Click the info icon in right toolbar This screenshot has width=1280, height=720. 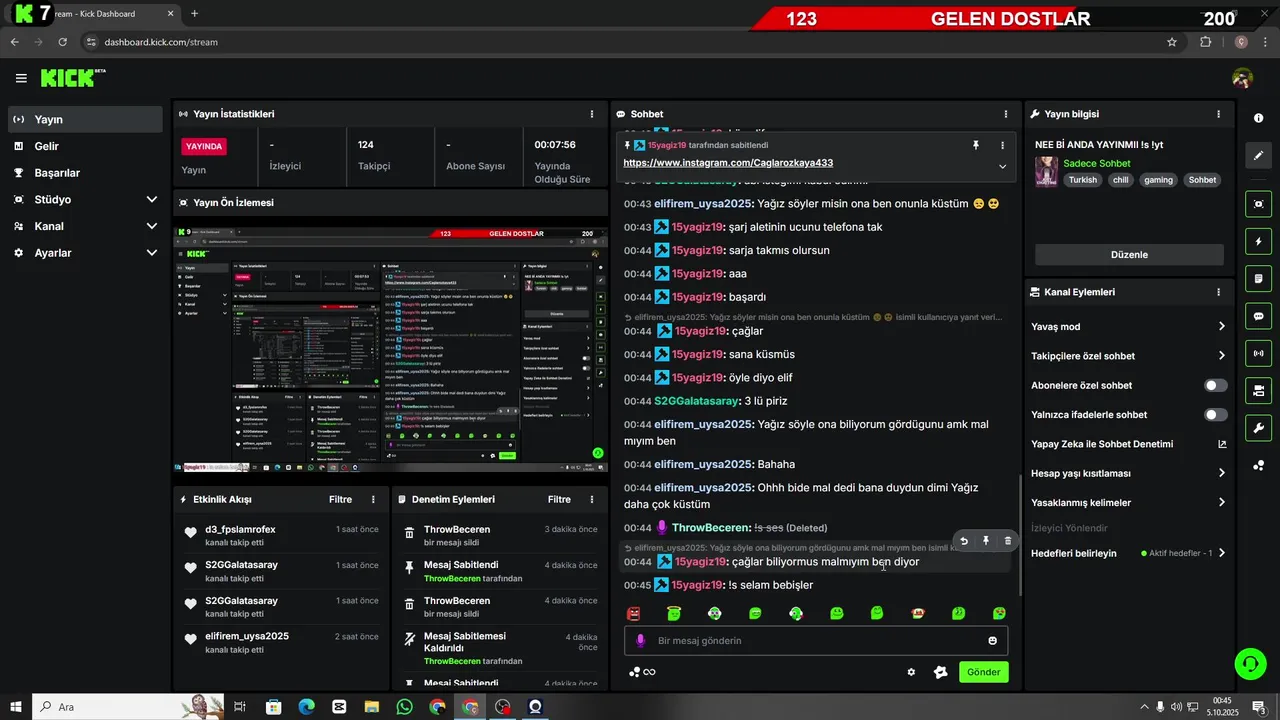click(x=1258, y=118)
